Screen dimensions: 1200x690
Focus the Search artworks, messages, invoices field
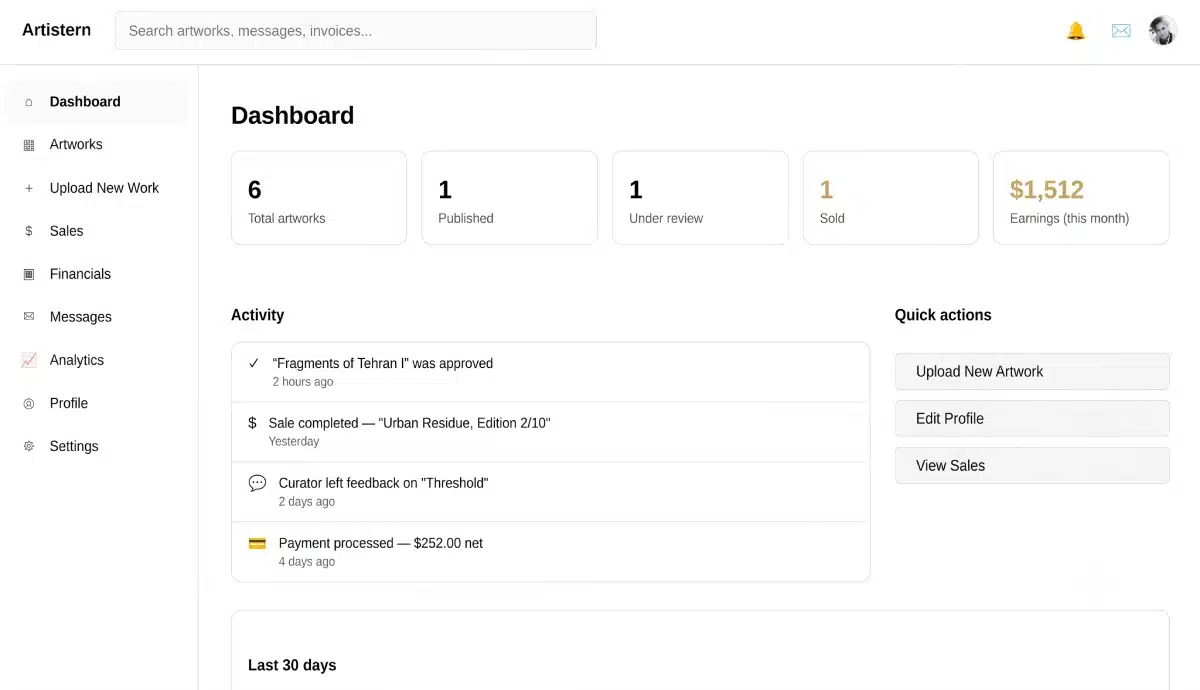(356, 31)
